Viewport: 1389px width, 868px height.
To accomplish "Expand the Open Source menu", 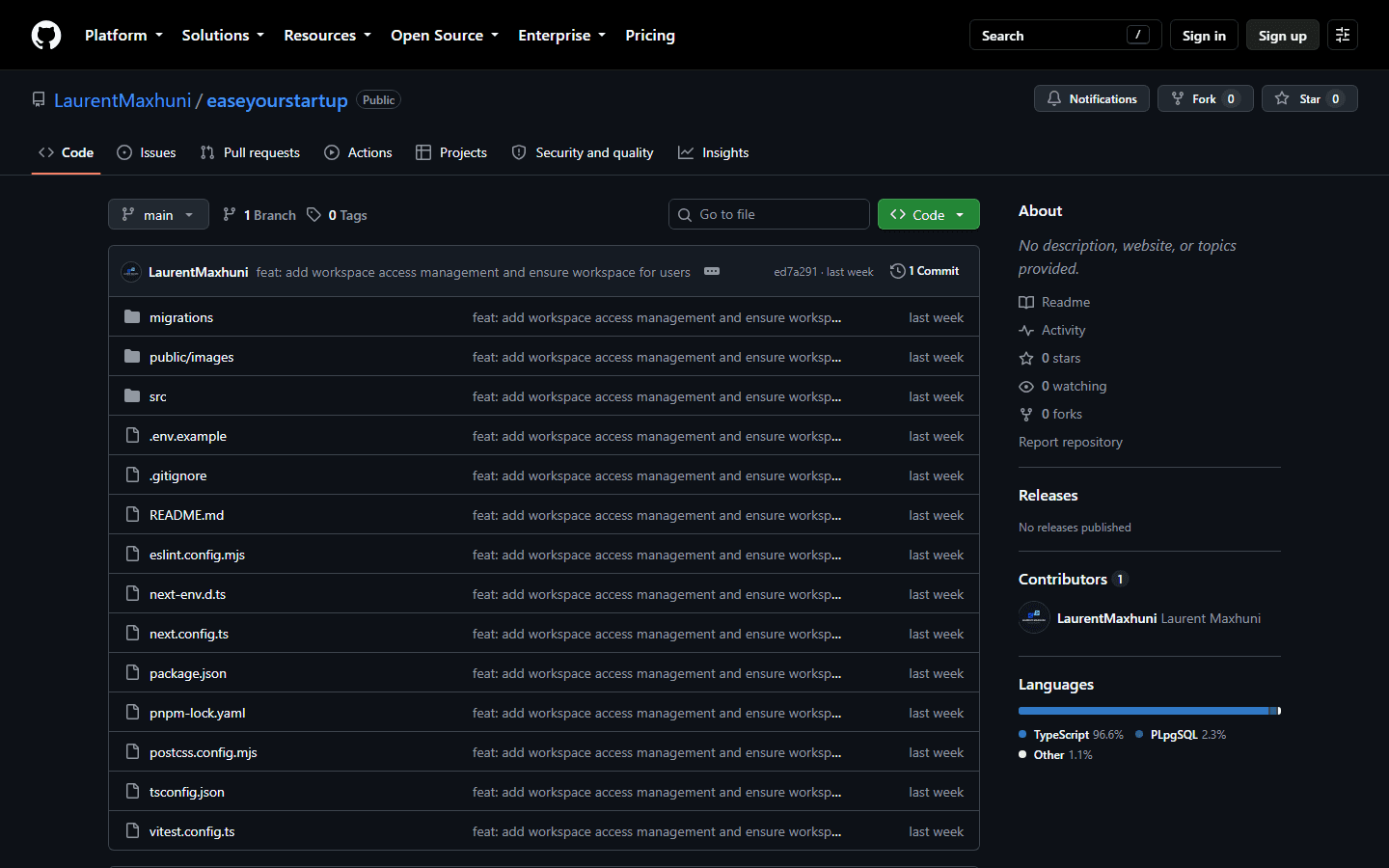I will [445, 35].
